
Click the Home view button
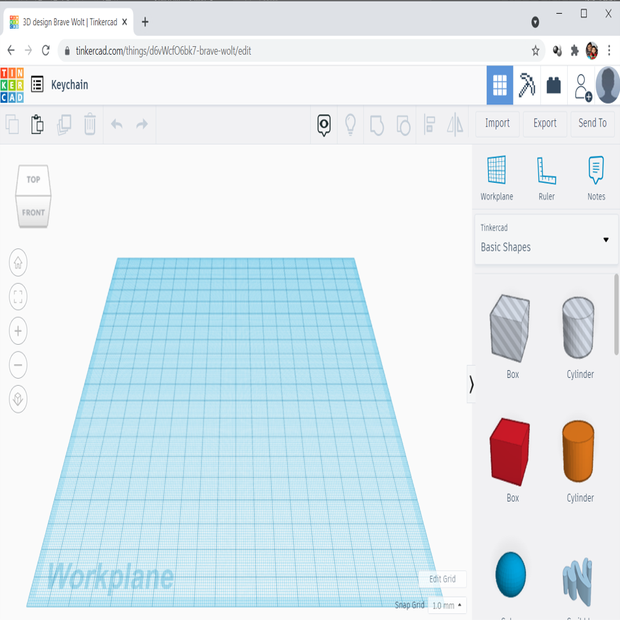coord(18,263)
